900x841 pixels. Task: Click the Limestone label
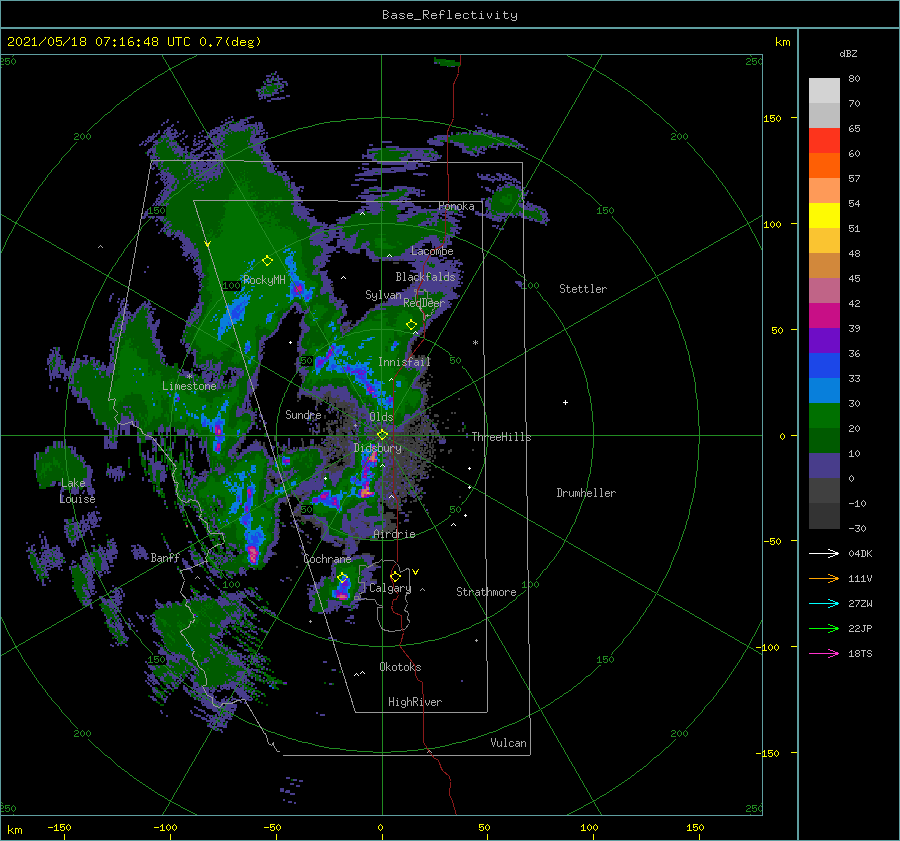coord(189,386)
